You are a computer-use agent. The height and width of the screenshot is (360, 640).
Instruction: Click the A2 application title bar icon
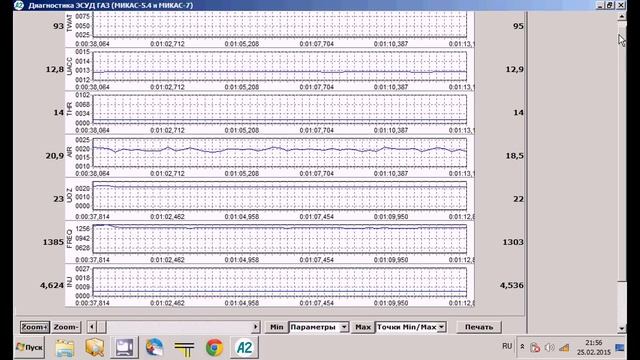pyautogui.click(x=19, y=5)
